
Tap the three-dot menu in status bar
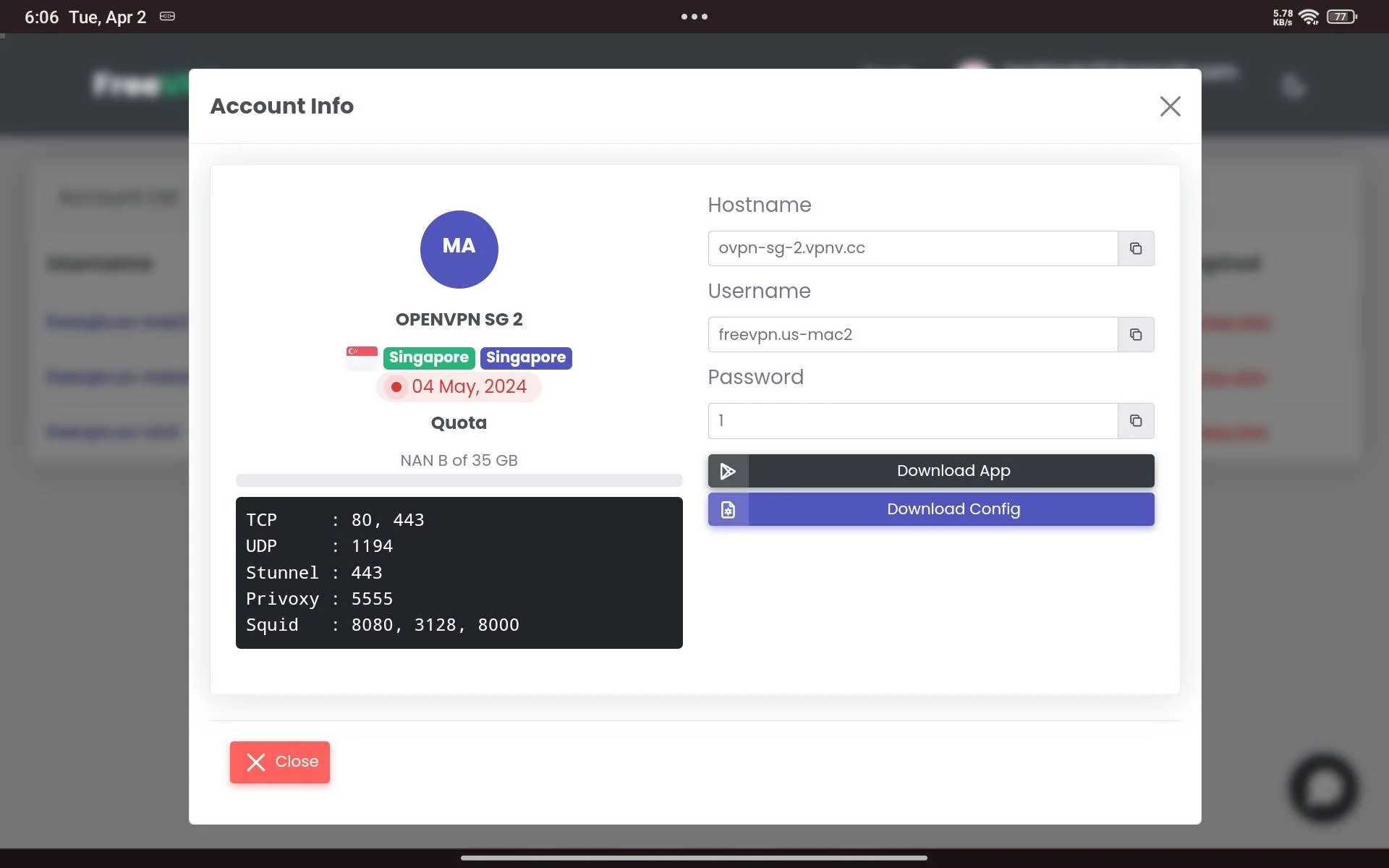tap(694, 17)
